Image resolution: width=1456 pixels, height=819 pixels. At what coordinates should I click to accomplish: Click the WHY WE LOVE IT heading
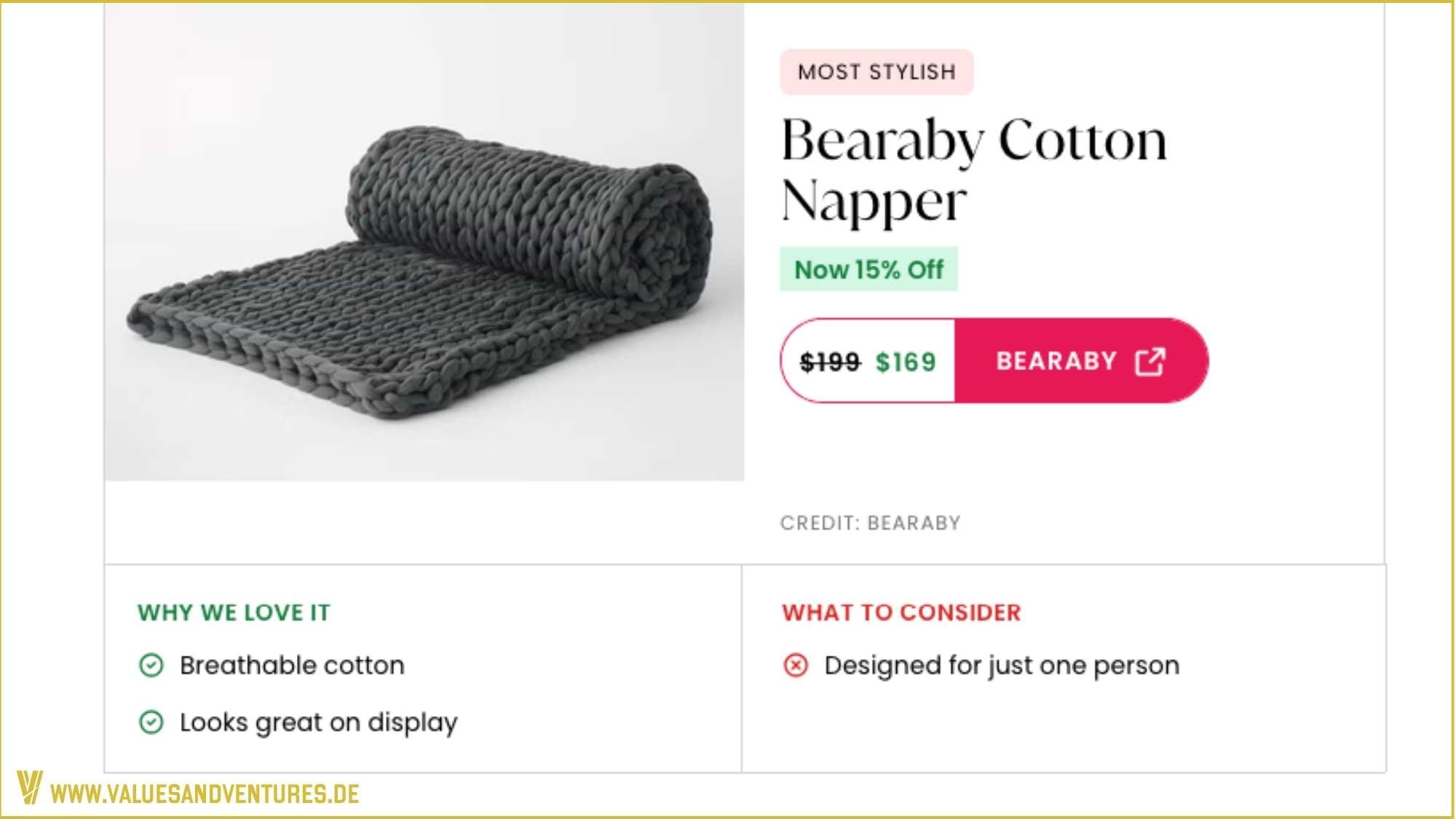234,612
